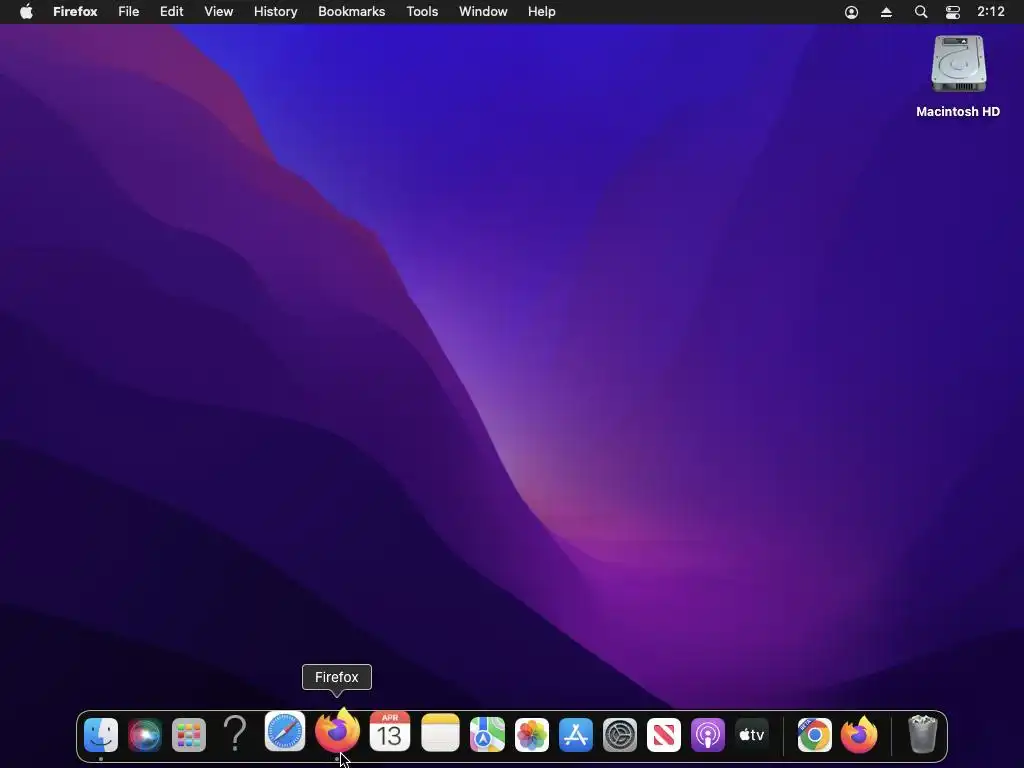1024x768 pixels.
Task: Open Control Center in the menu bar
Action: coord(953,12)
